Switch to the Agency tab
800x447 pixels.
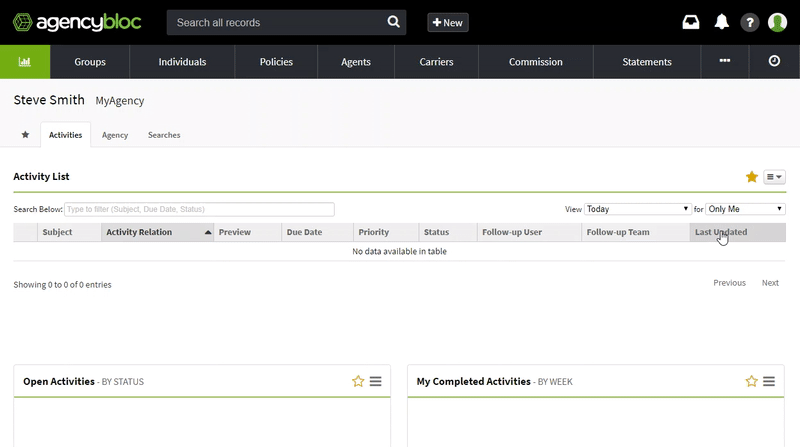pyautogui.click(x=115, y=135)
